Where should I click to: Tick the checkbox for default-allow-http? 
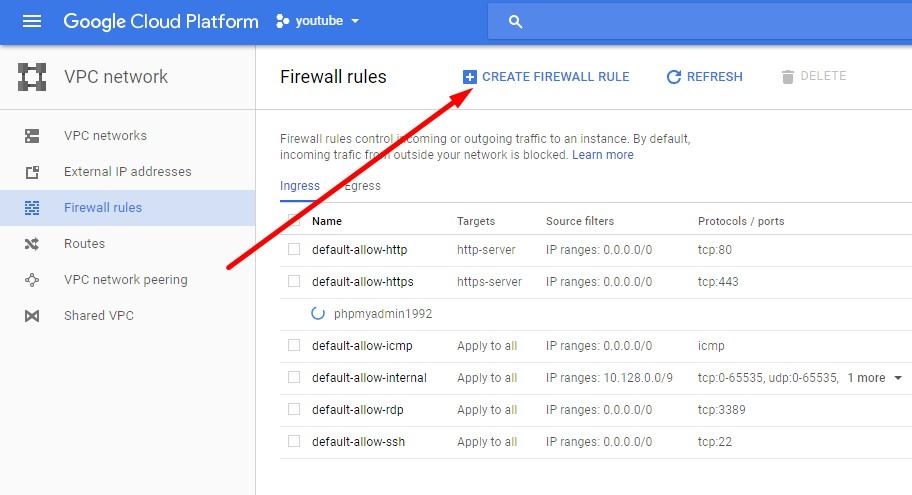point(294,250)
